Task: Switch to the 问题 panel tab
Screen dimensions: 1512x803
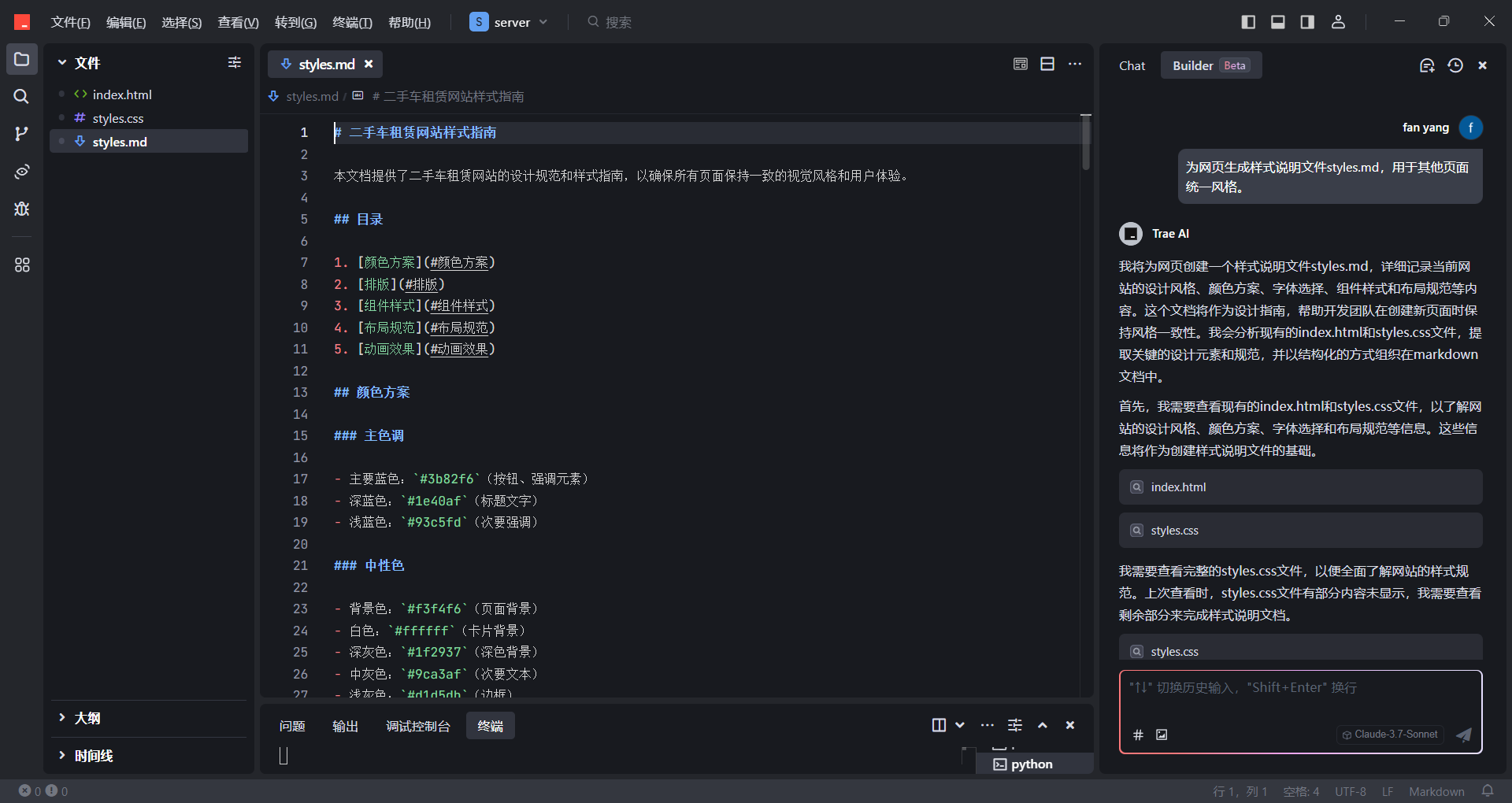Action: point(292,726)
